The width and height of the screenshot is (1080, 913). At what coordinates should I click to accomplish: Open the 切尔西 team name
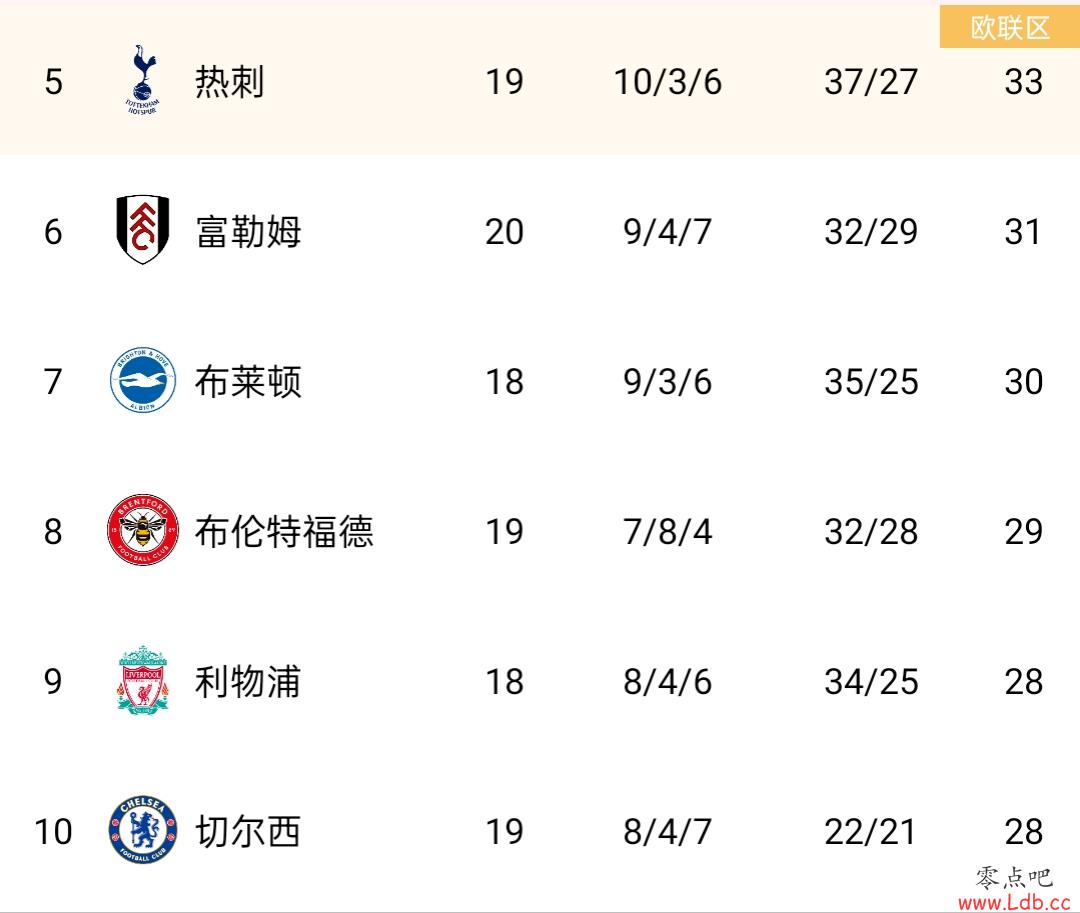[x=248, y=831]
